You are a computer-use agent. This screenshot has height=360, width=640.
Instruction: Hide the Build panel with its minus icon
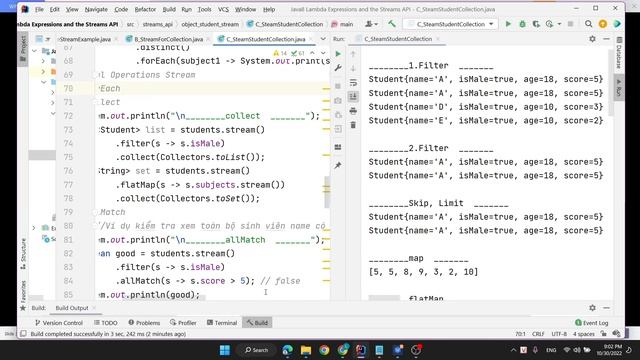(607, 308)
